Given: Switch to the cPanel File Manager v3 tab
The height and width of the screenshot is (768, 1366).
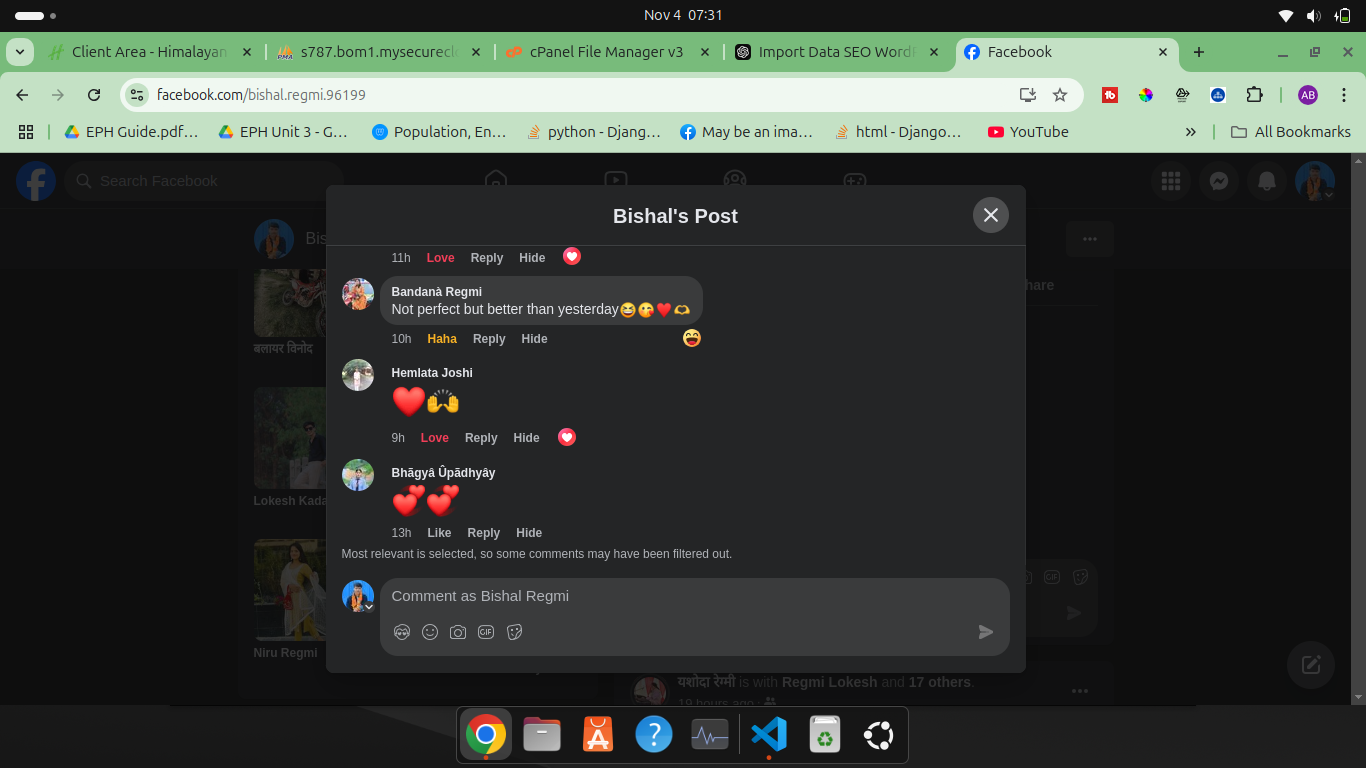Looking at the screenshot, I should 606,52.
